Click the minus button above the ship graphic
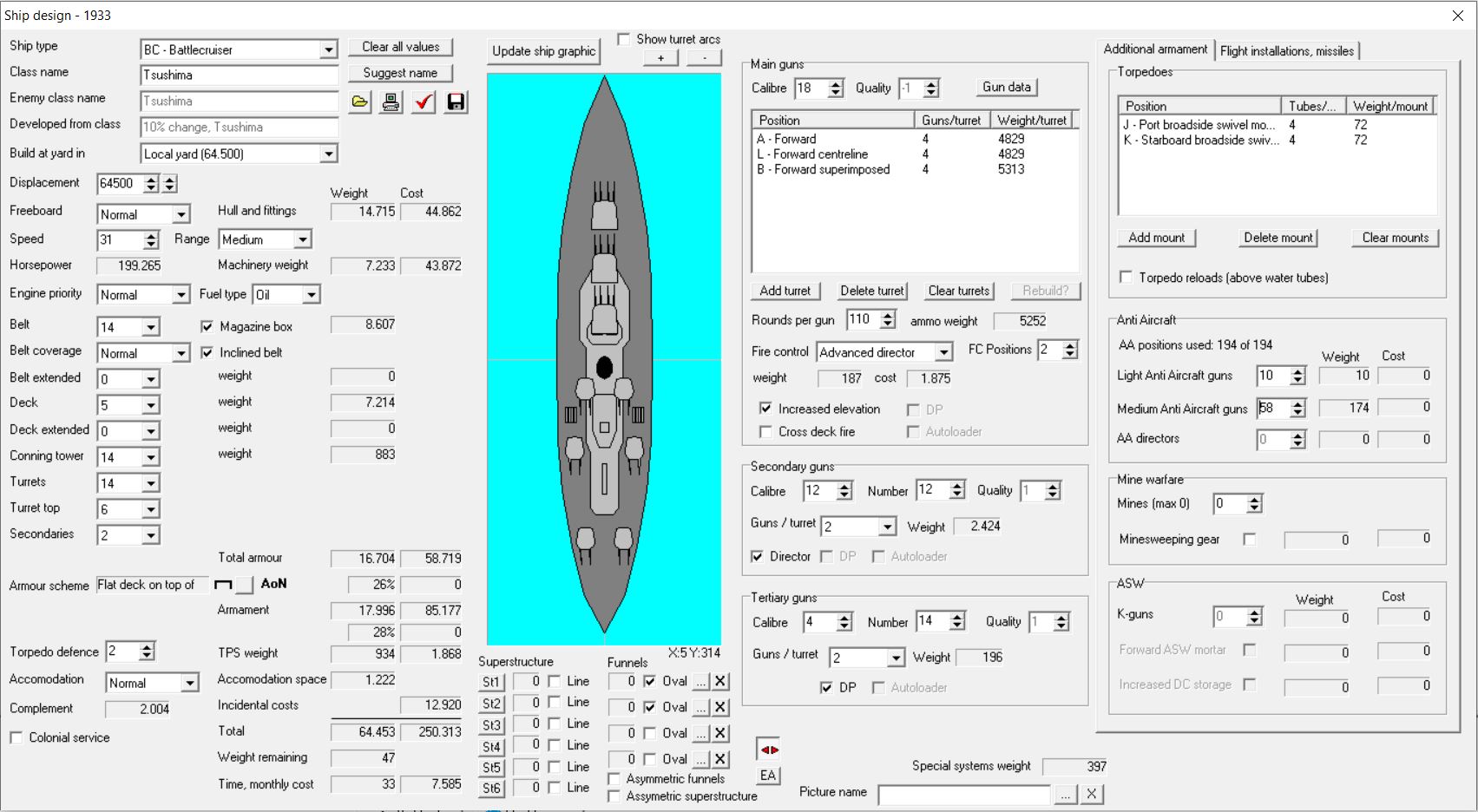Viewport: 1478px width, 812px height. [x=704, y=57]
